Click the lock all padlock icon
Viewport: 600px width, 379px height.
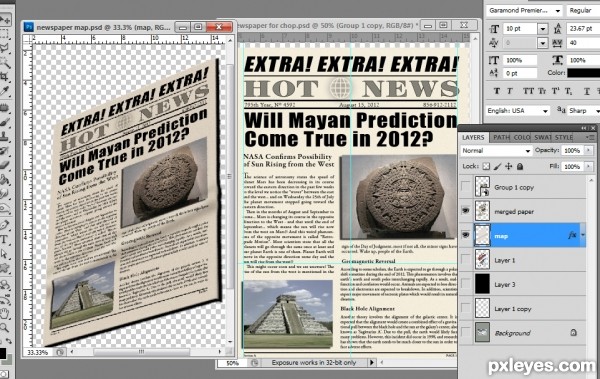pos(520,167)
